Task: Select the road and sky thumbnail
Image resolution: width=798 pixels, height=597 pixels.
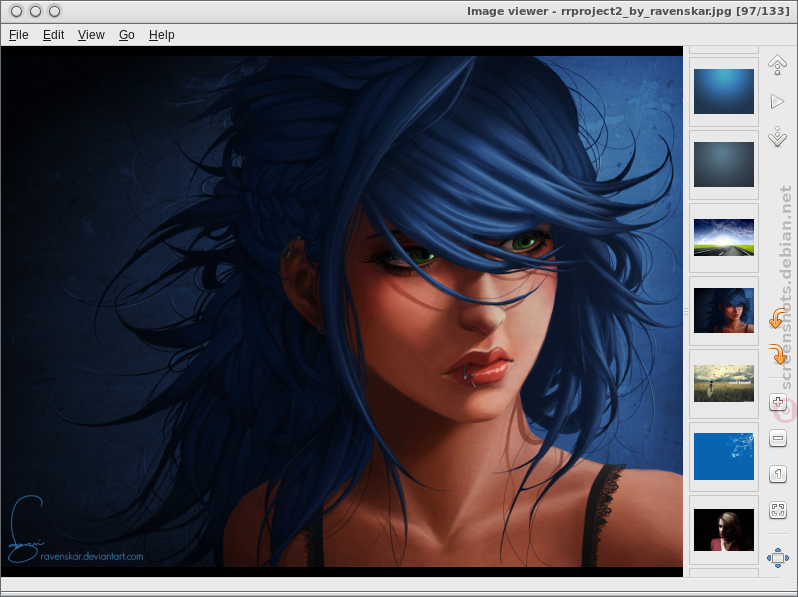Action: coord(724,237)
